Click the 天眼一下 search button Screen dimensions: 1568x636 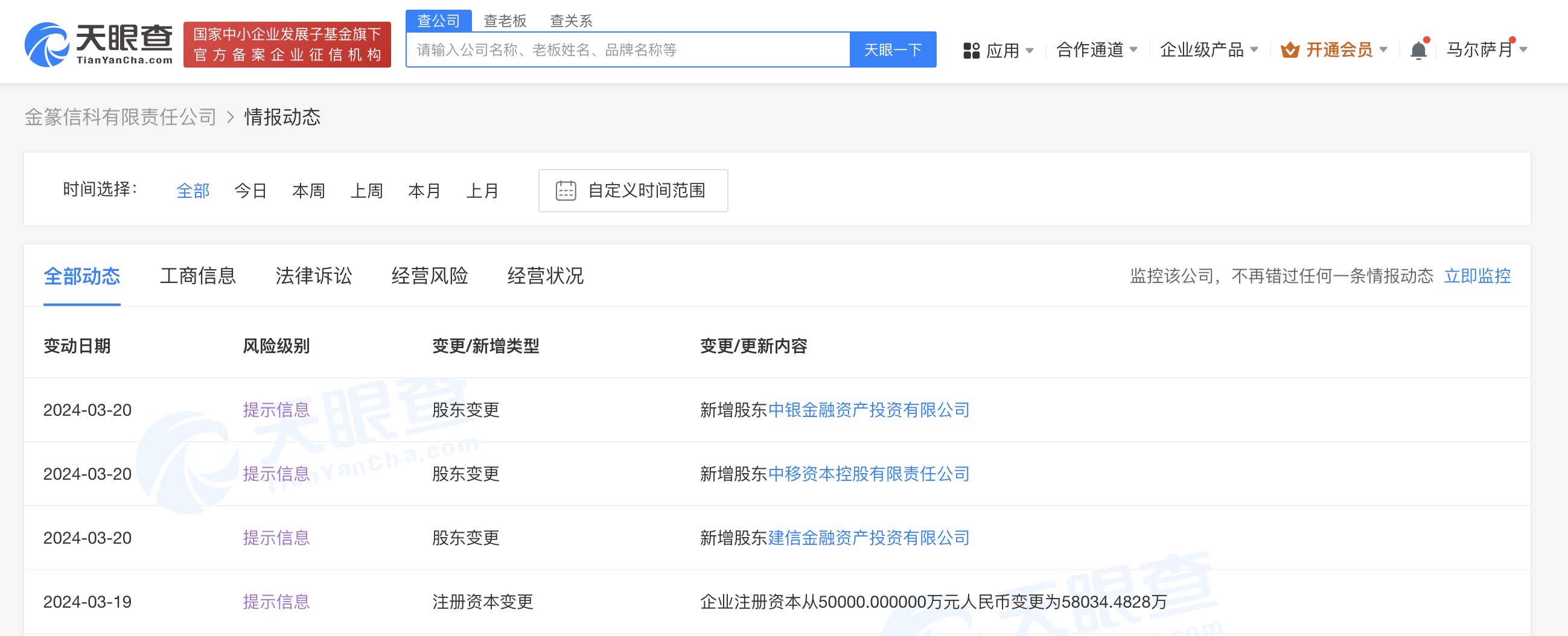point(893,50)
